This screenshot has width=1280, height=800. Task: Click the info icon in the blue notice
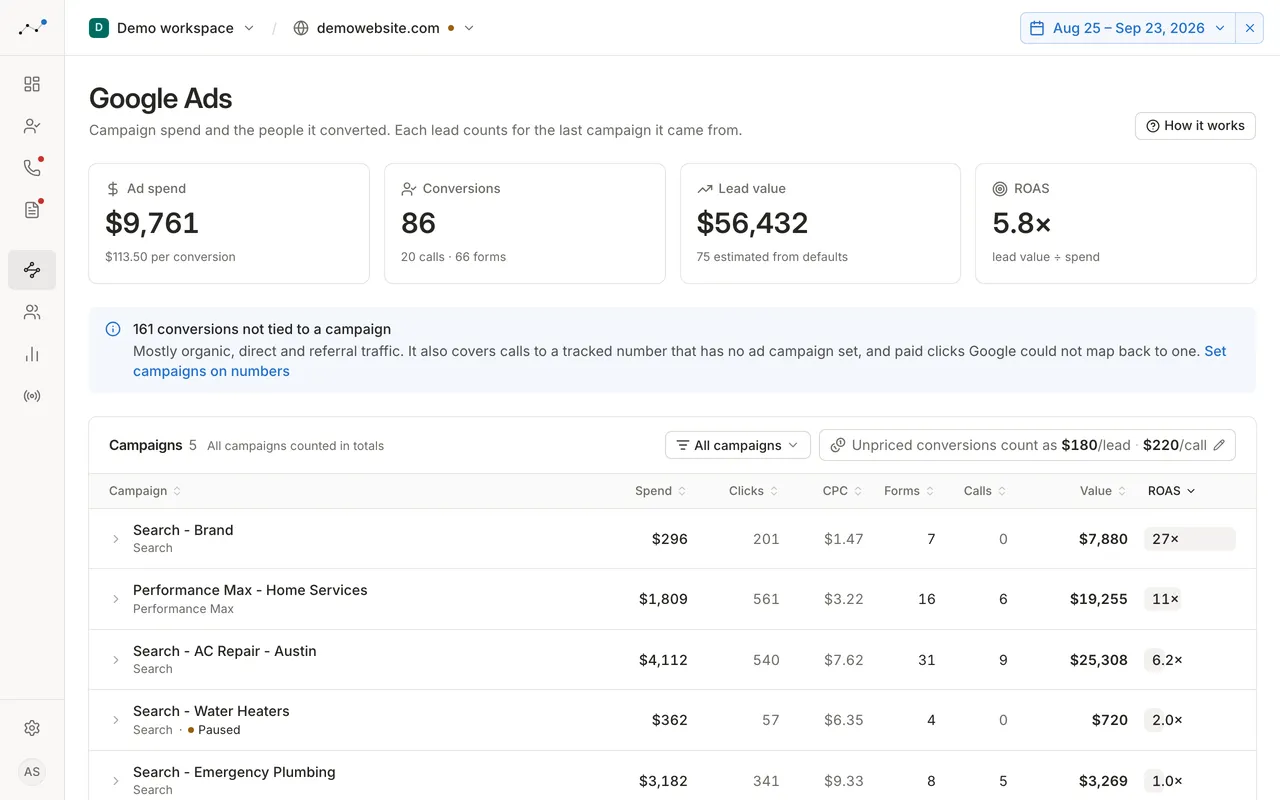click(x=113, y=329)
